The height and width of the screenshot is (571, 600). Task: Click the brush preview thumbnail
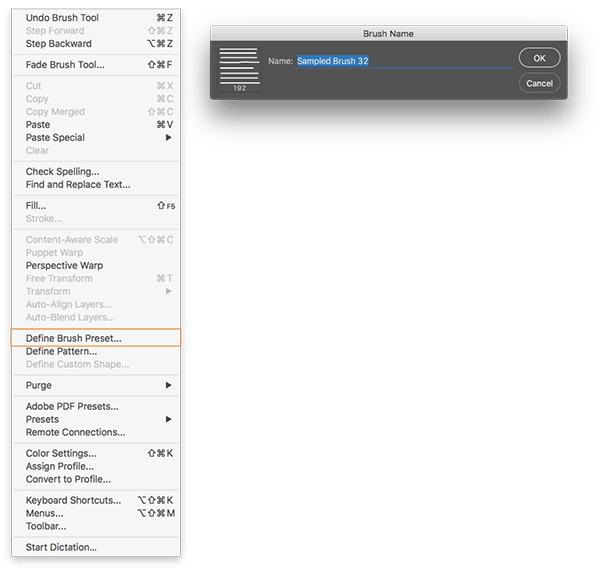click(240, 69)
